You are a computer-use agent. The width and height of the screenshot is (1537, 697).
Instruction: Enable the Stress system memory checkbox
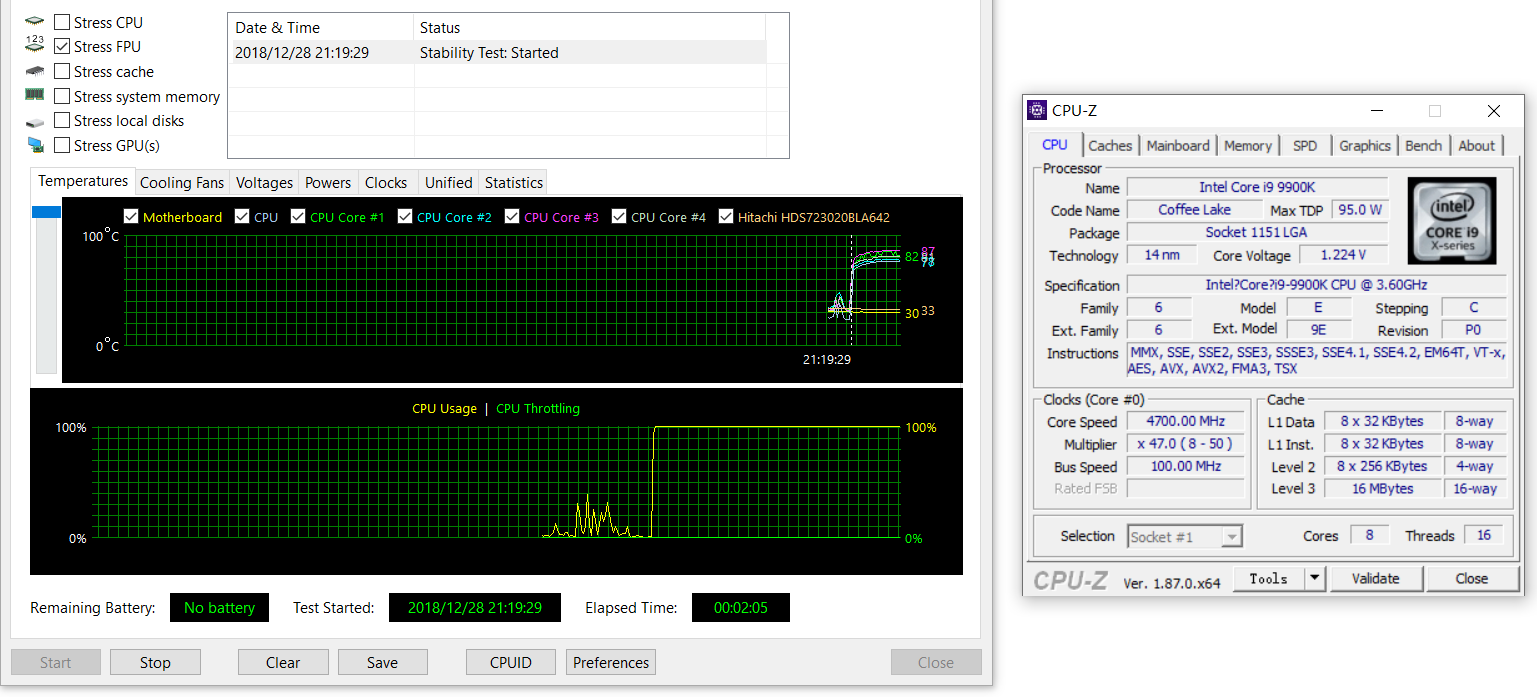[x=62, y=96]
